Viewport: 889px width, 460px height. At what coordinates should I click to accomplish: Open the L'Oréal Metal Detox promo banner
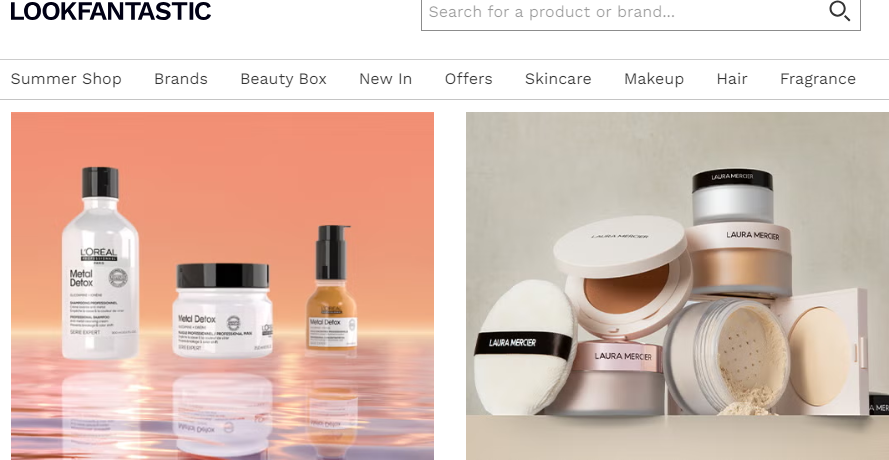tap(222, 286)
